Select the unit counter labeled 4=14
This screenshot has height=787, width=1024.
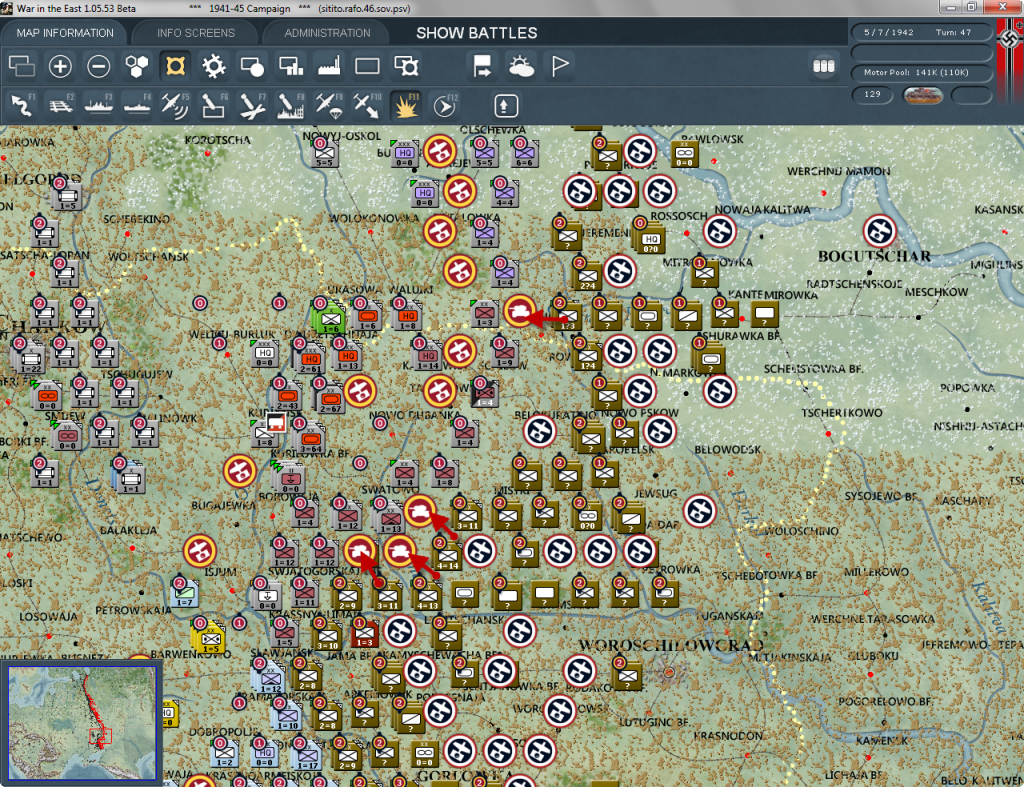point(447,556)
